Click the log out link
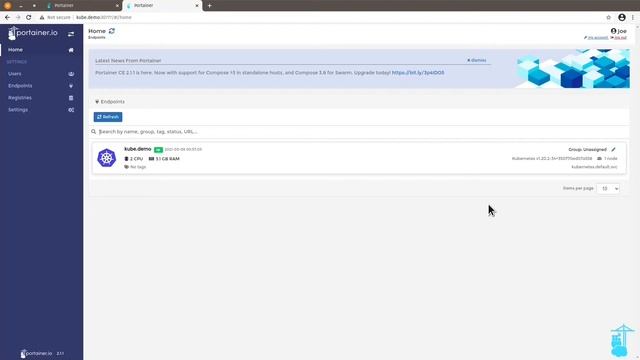 [619, 38]
